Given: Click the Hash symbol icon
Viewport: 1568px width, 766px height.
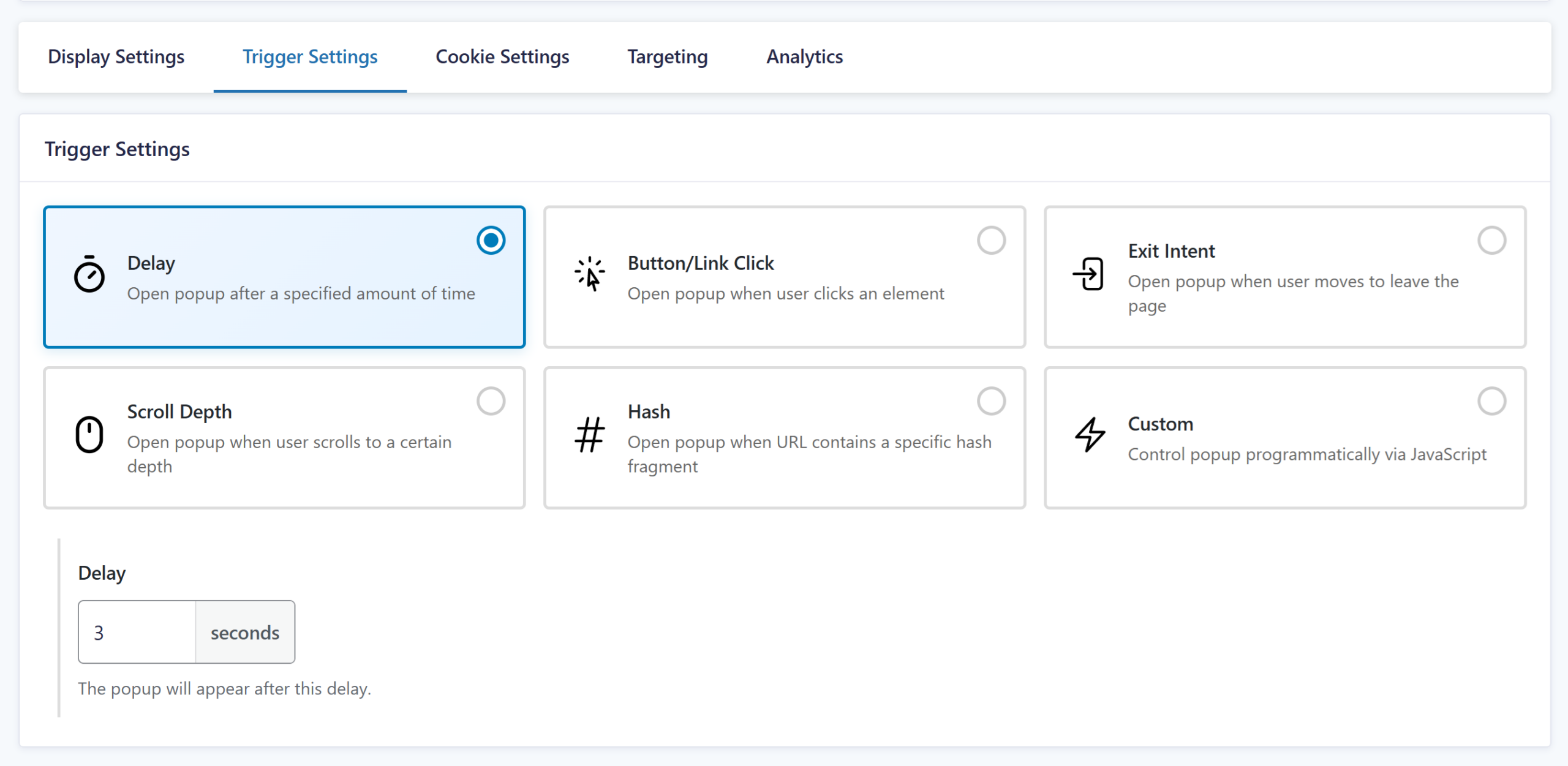Looking at the screenshot, I should coord(589,435).
